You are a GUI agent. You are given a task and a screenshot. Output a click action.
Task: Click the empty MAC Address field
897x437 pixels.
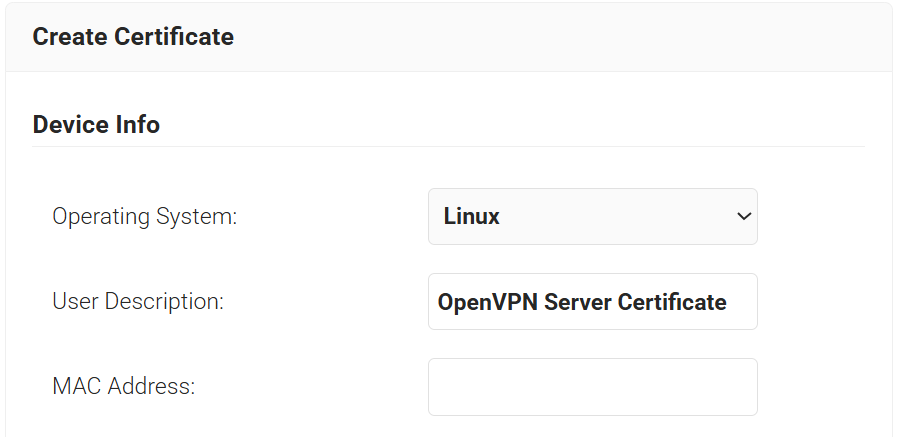point(592,386)
